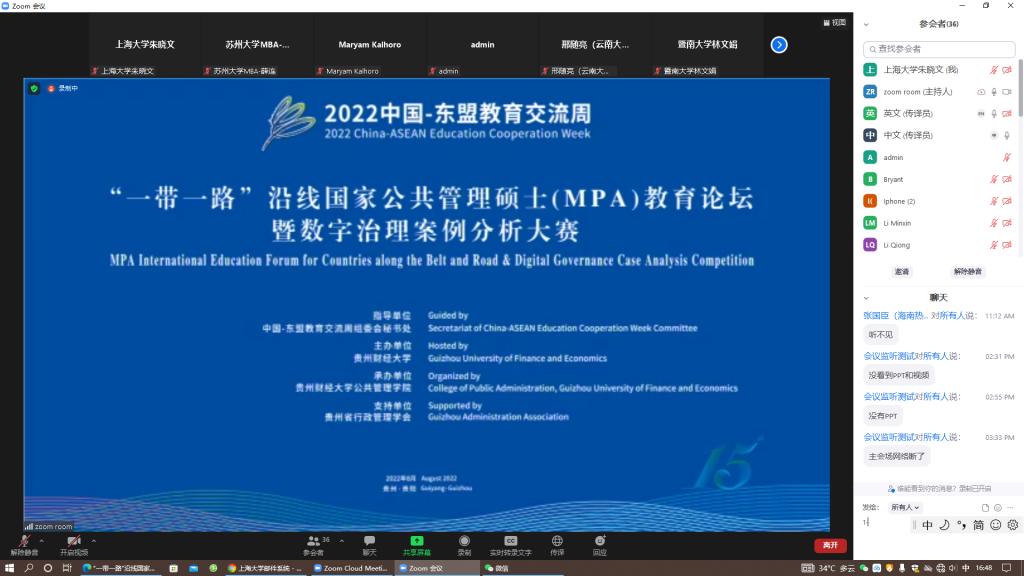Open 实时转录文字 live transcript
Image resolution: width=1024 pixels, height=576 pixels.
point(510,544)
